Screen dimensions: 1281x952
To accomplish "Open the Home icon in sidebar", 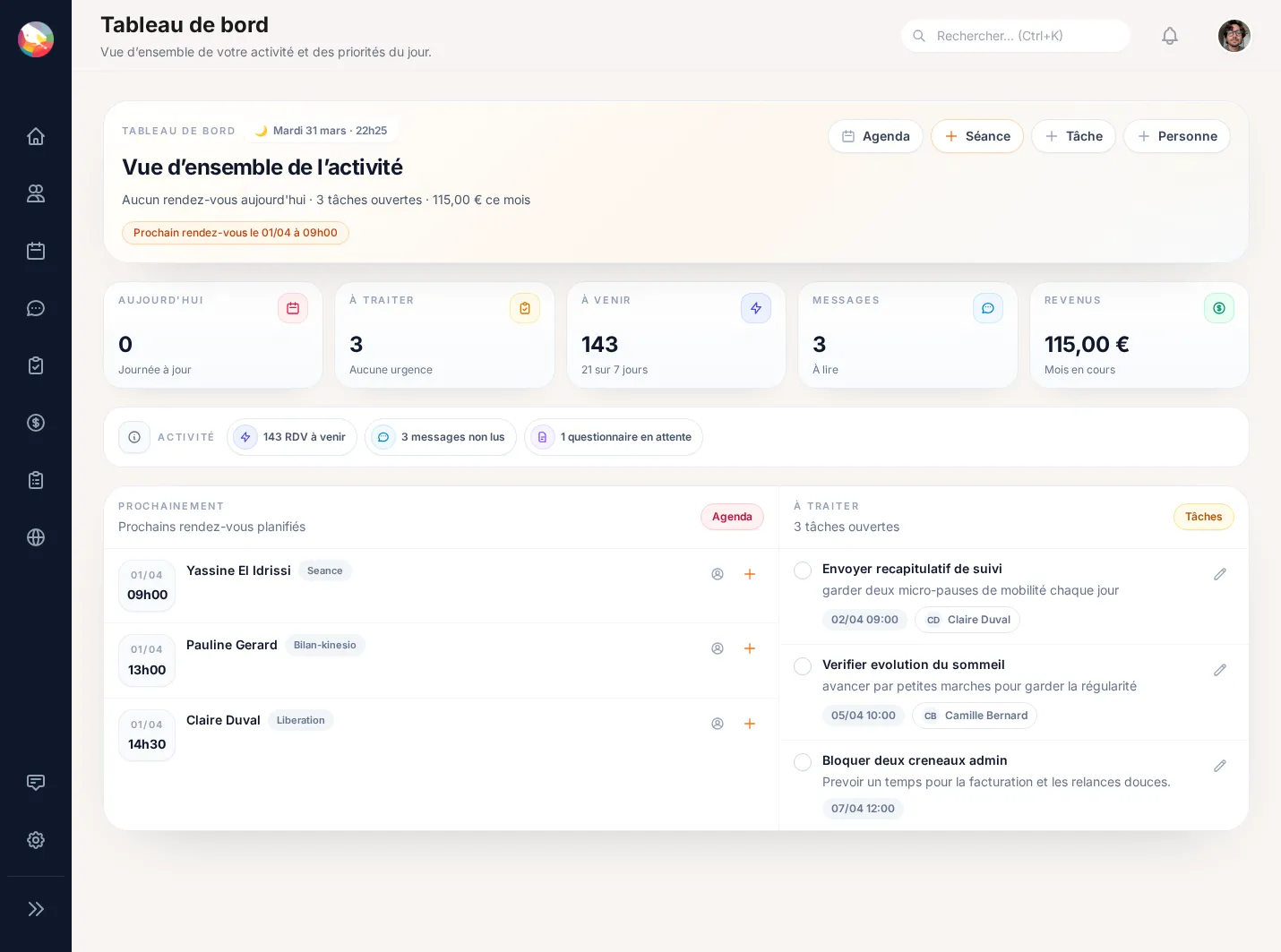I will 36,136.
